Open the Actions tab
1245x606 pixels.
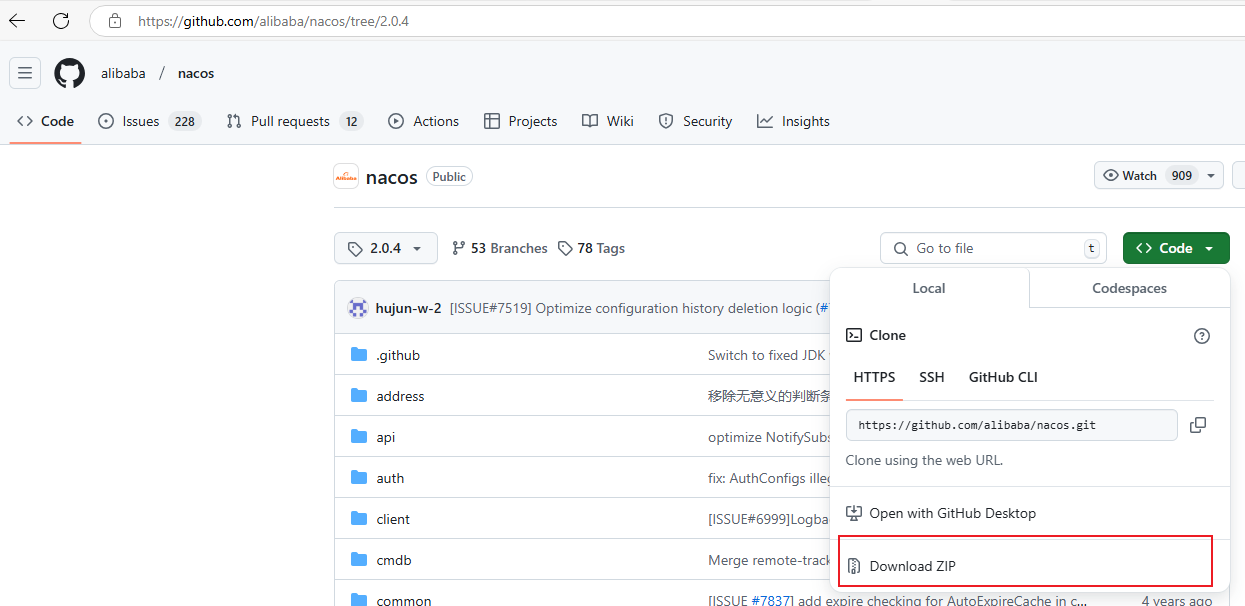pyautogui.click(x=423, y=121)
